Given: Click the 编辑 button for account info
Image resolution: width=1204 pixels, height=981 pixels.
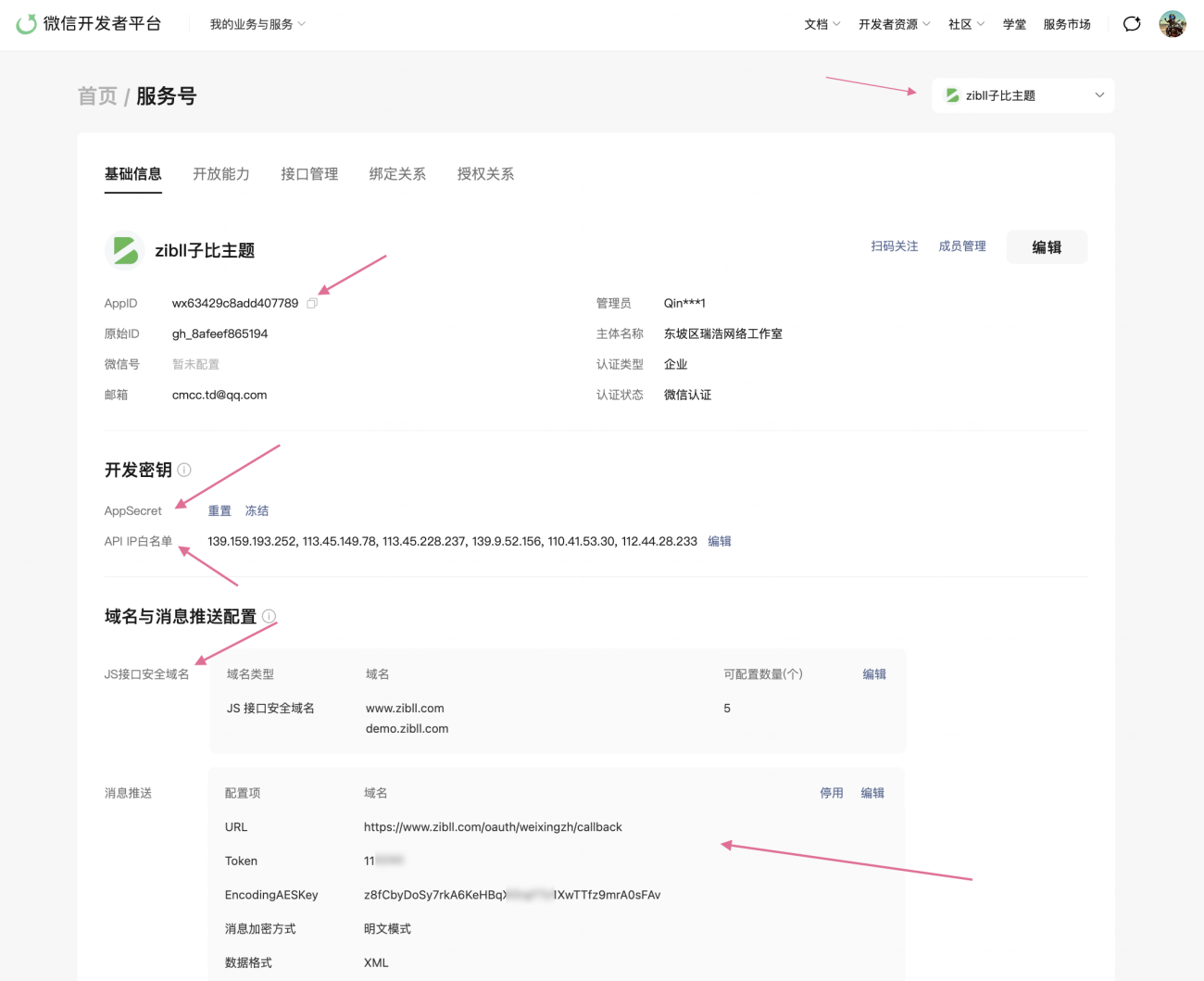Looking at the screenshot, I should point(1047,246).
